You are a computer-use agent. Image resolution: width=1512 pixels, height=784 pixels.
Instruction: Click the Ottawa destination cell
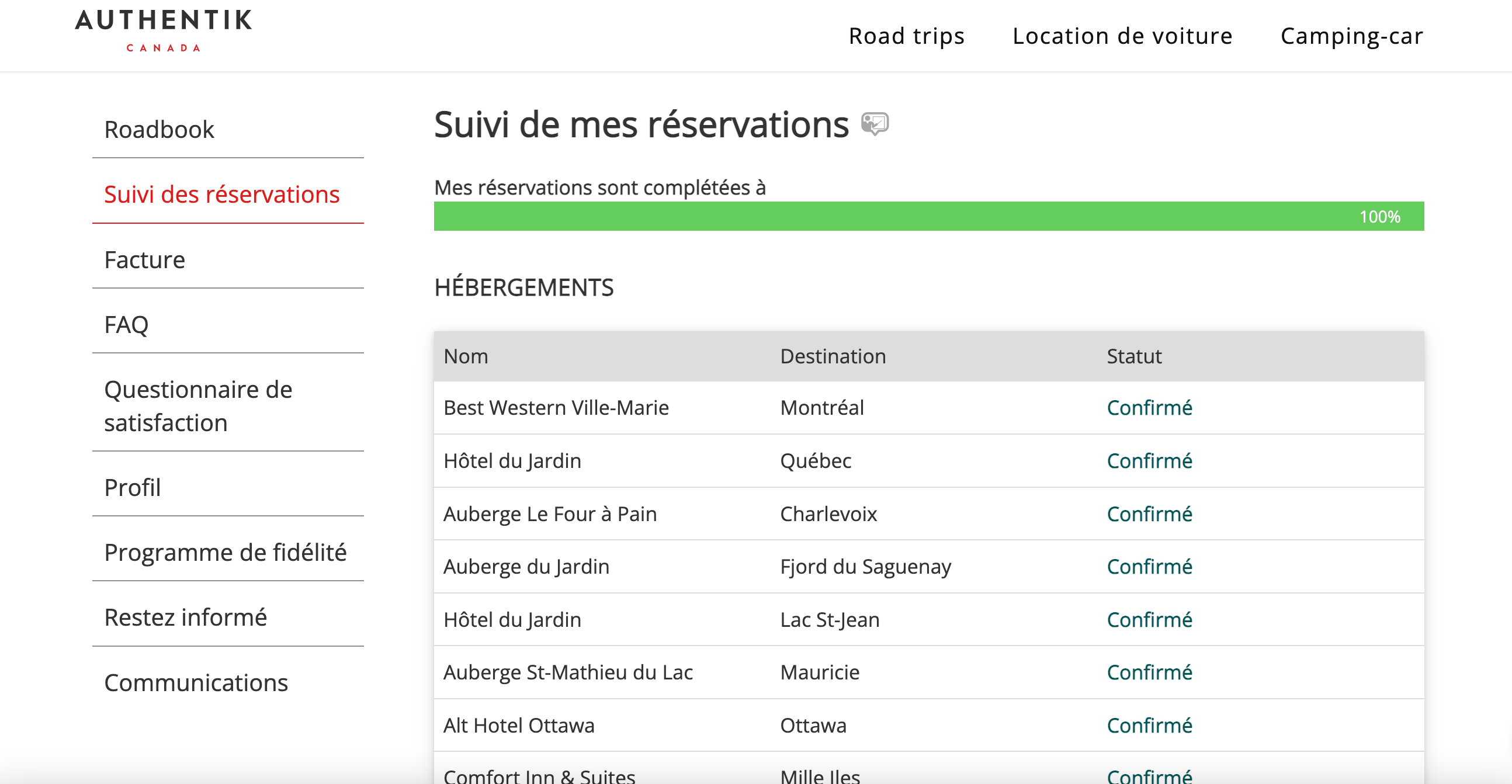point(813,726)
